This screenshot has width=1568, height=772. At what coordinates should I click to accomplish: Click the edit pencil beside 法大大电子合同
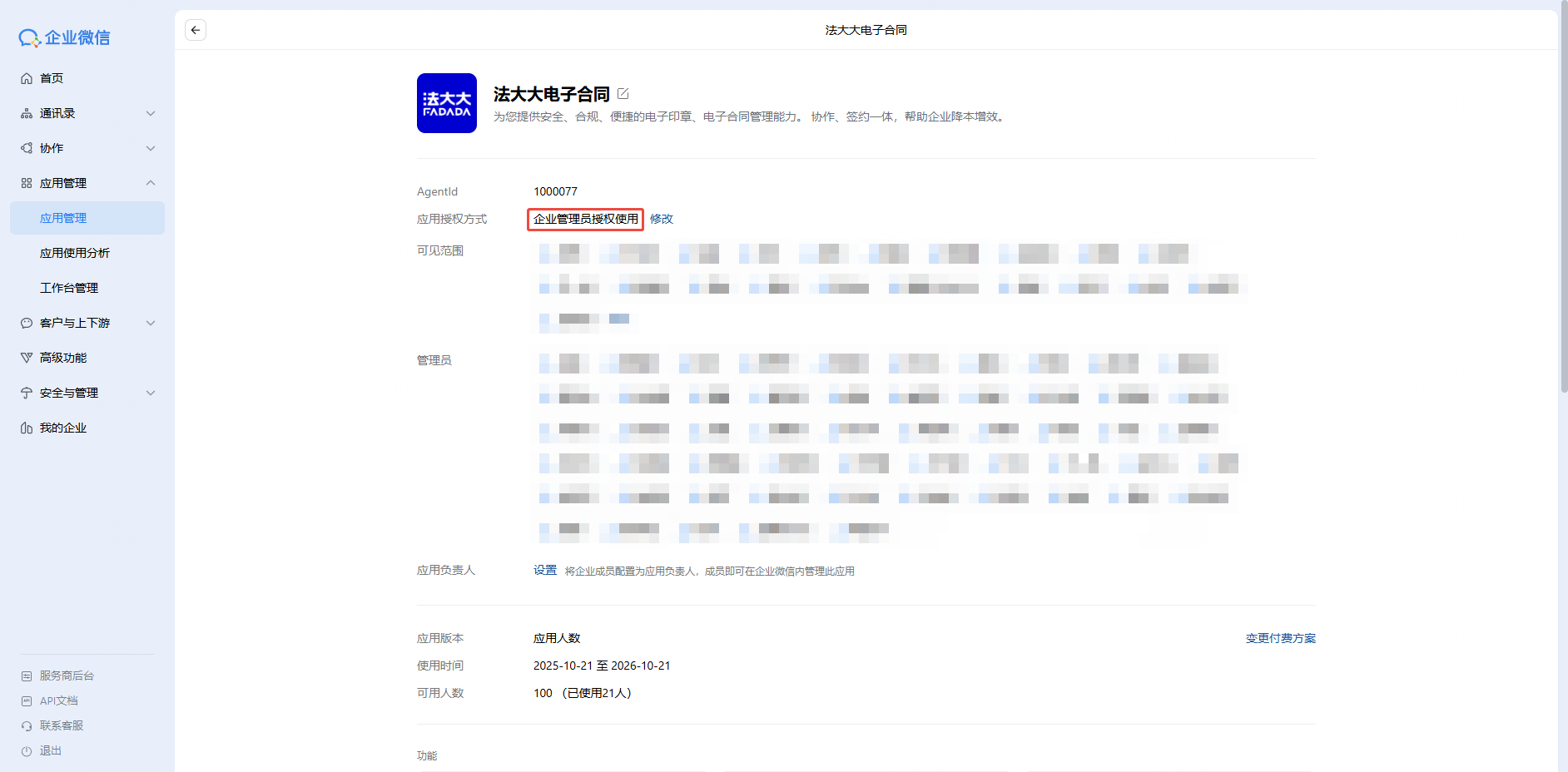coord(623,94)
